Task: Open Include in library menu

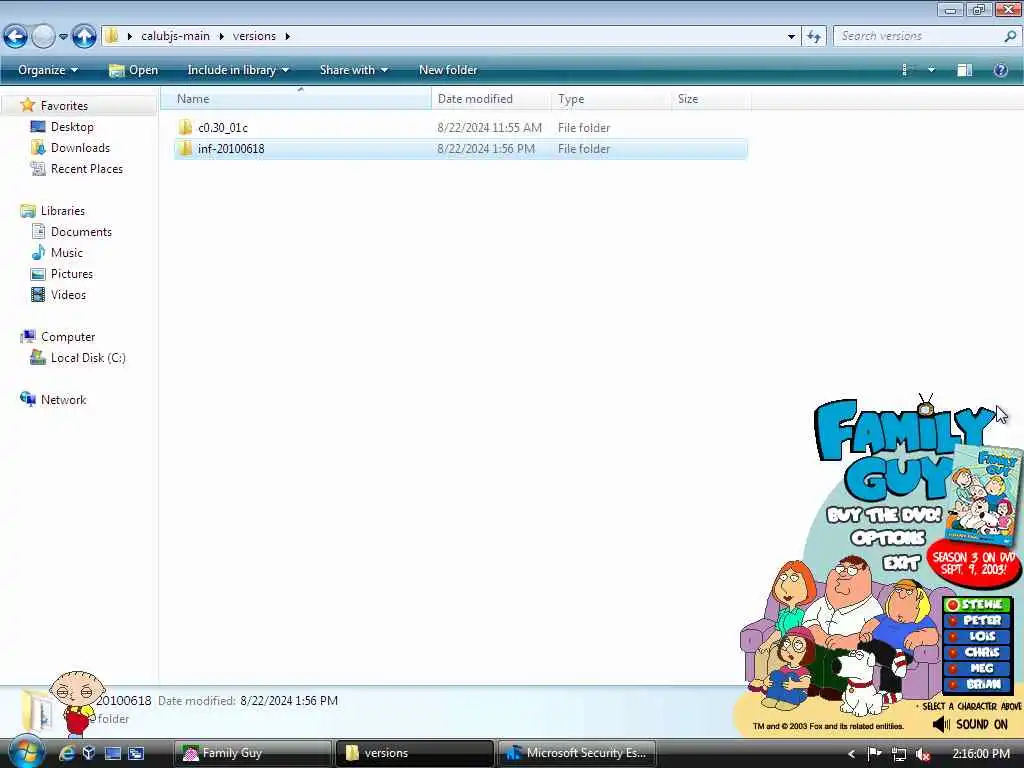Action: pyautogui.click(x=238, y=70)
